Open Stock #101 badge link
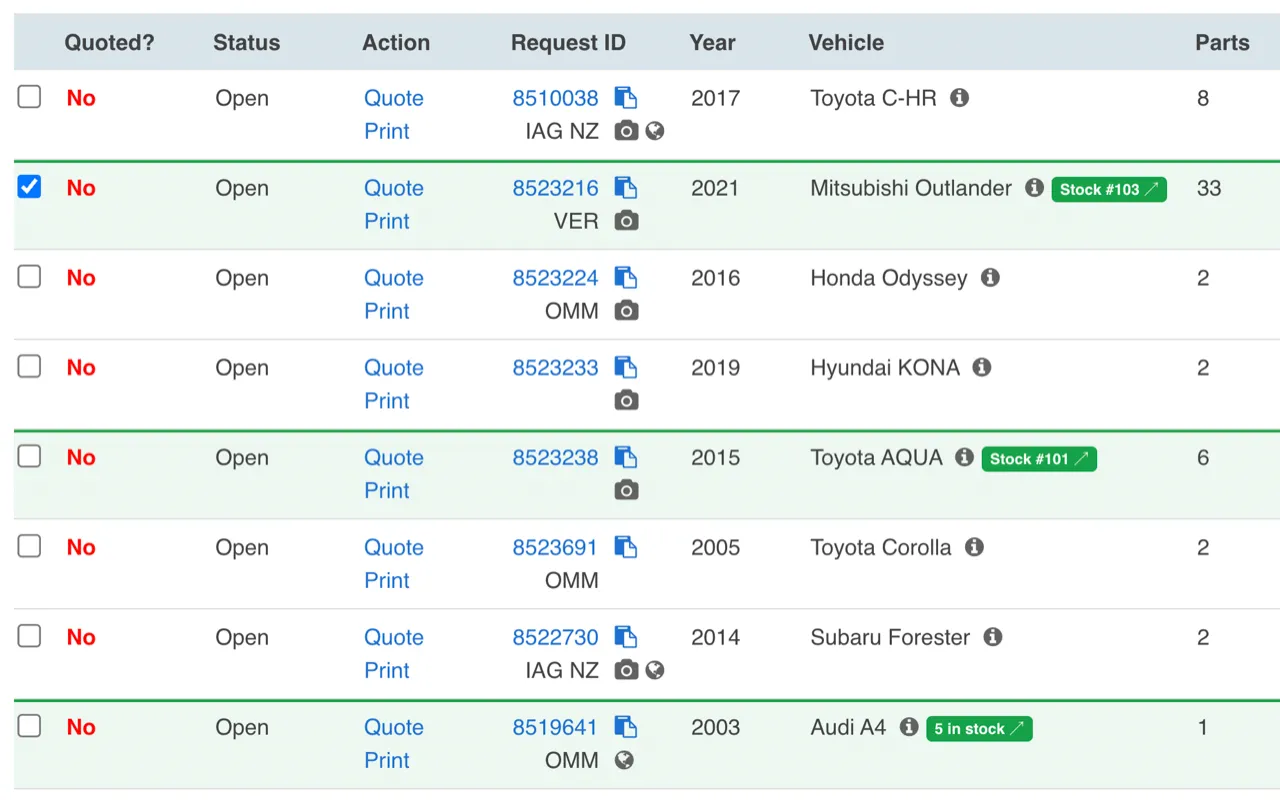The width and height of the screenshot is (1280, 800). pyautogui.click(x=1039, y=459)
